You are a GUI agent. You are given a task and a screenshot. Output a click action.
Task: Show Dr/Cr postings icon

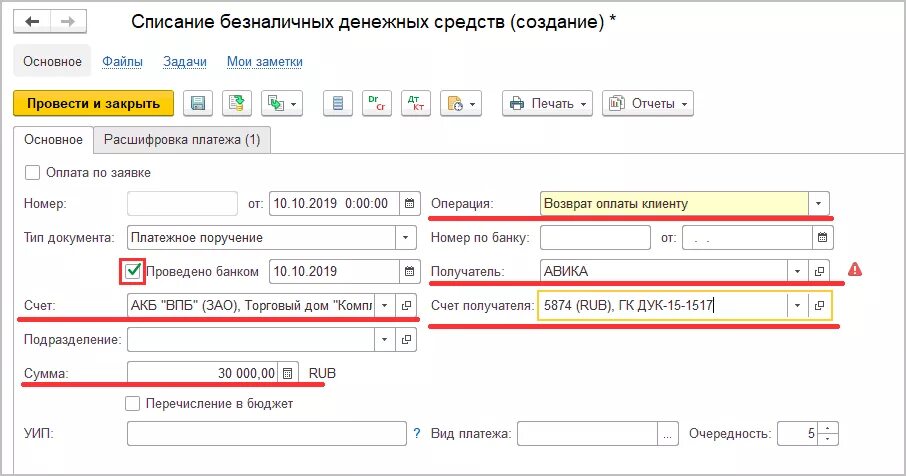click(x=377, y=103)
